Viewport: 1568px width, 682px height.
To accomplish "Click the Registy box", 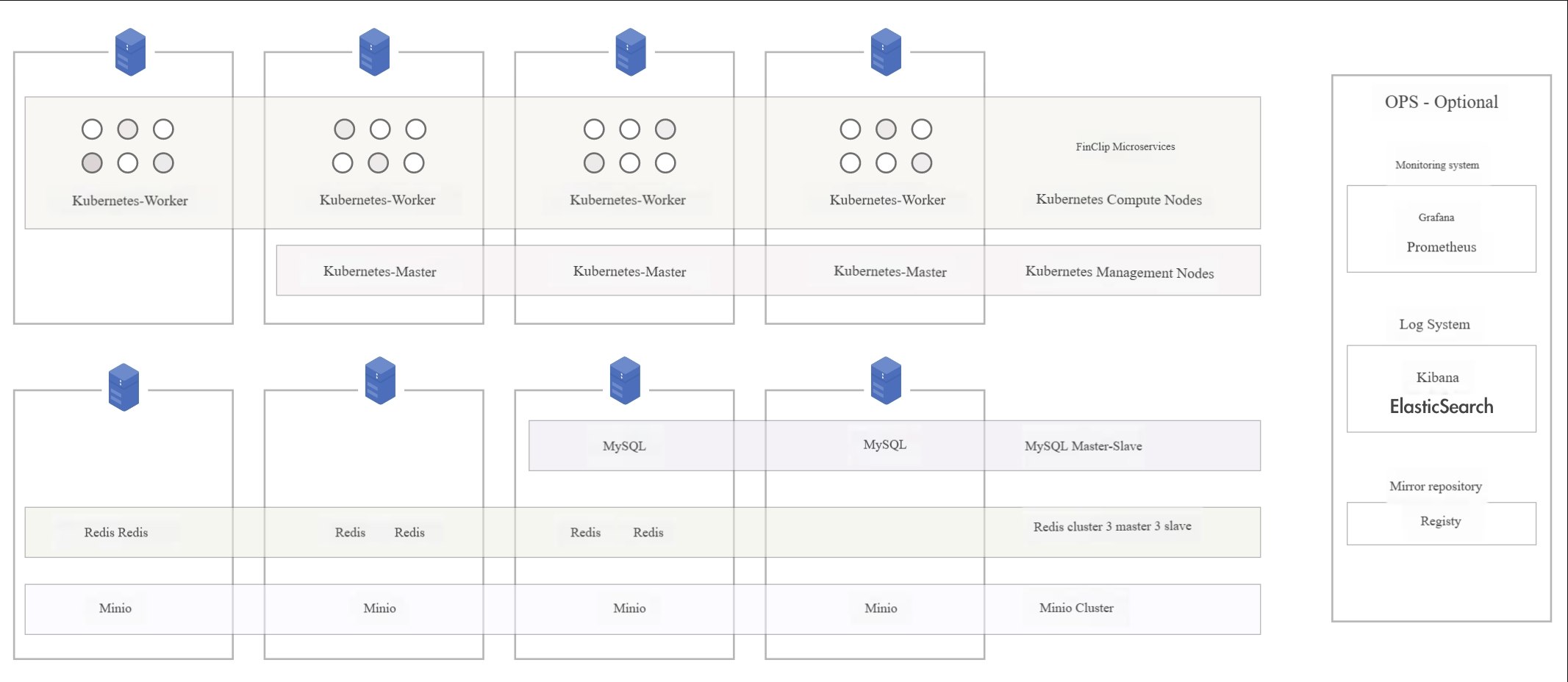I will 1441,523.
